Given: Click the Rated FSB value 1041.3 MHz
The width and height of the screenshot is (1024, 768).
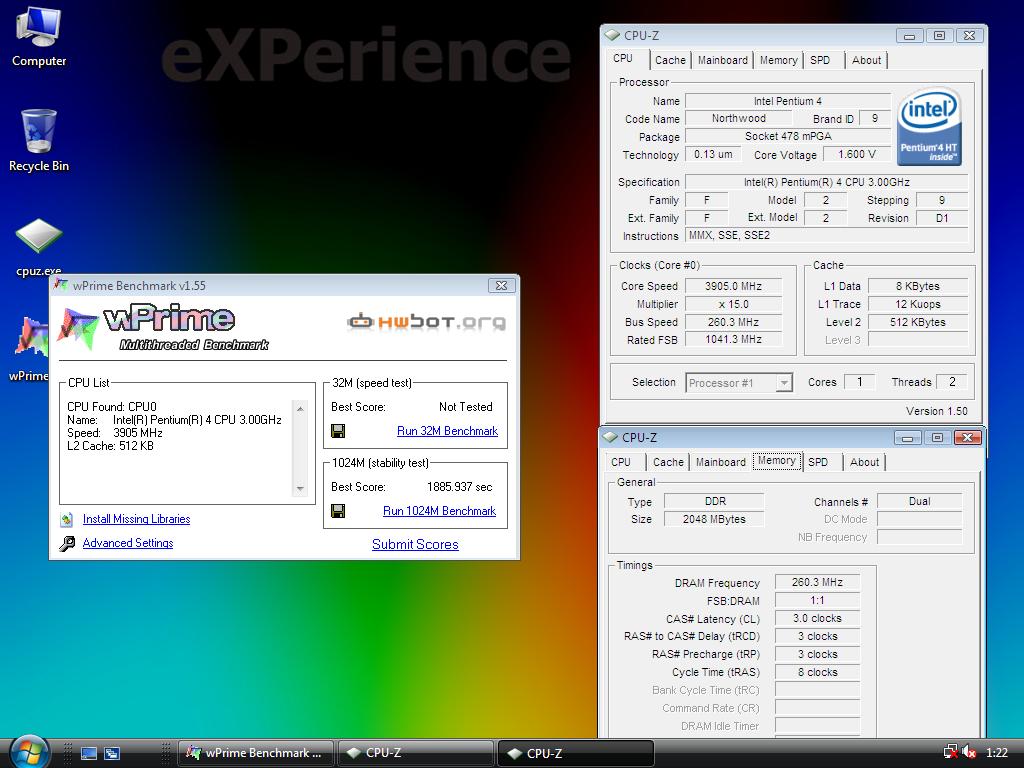Looking at the screenshot, I should click(x=733, y=340).
